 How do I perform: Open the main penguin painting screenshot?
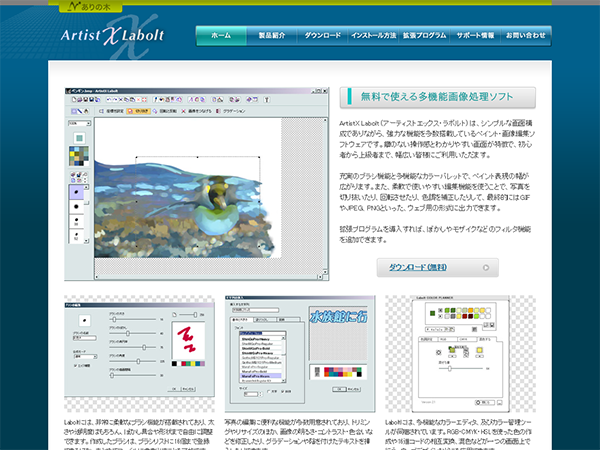tap(197, 184)
